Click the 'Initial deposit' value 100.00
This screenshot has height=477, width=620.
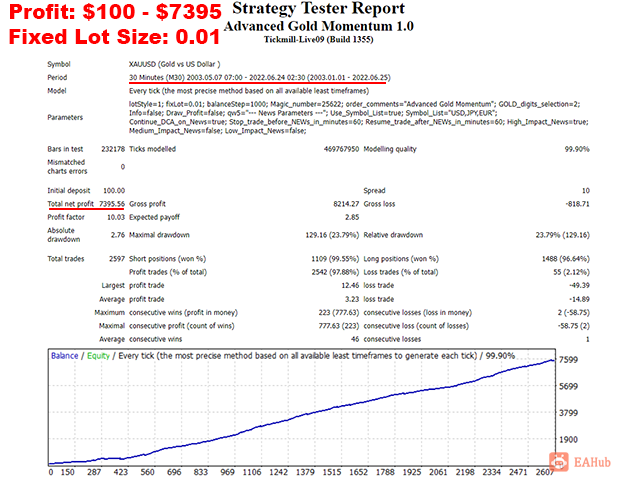click(114, 190)
